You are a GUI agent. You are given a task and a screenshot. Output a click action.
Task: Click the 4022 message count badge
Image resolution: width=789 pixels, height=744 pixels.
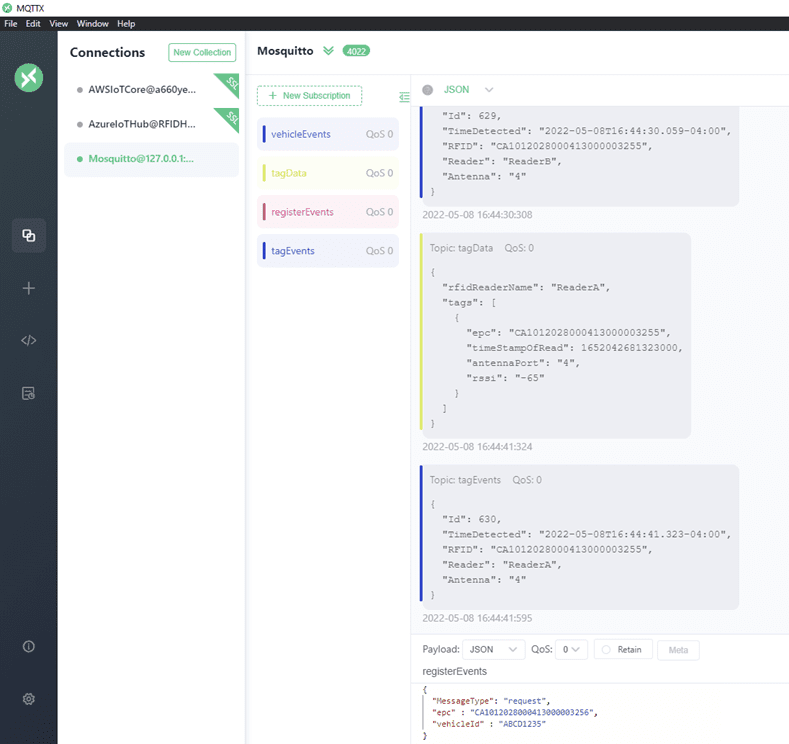click(x=356, y=51)
